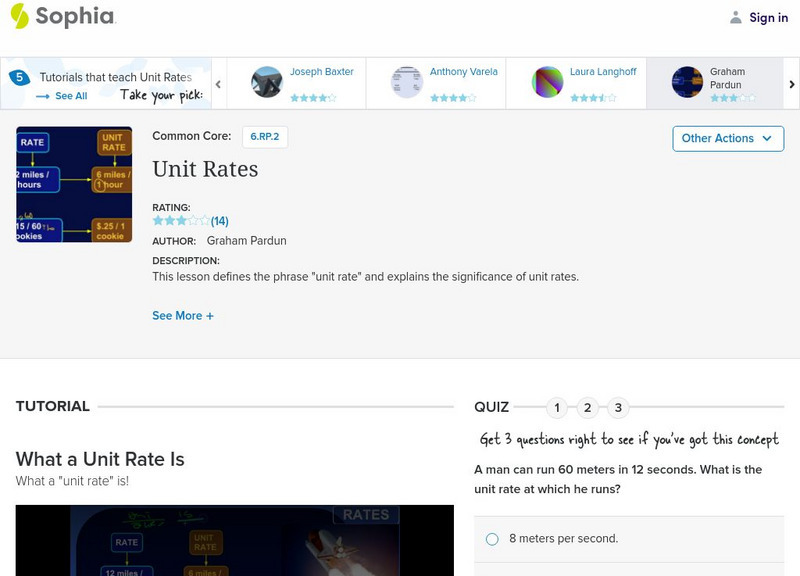Click the What a Unit Rate Is heading
800x576 pixels.
[x=100, y=459]
